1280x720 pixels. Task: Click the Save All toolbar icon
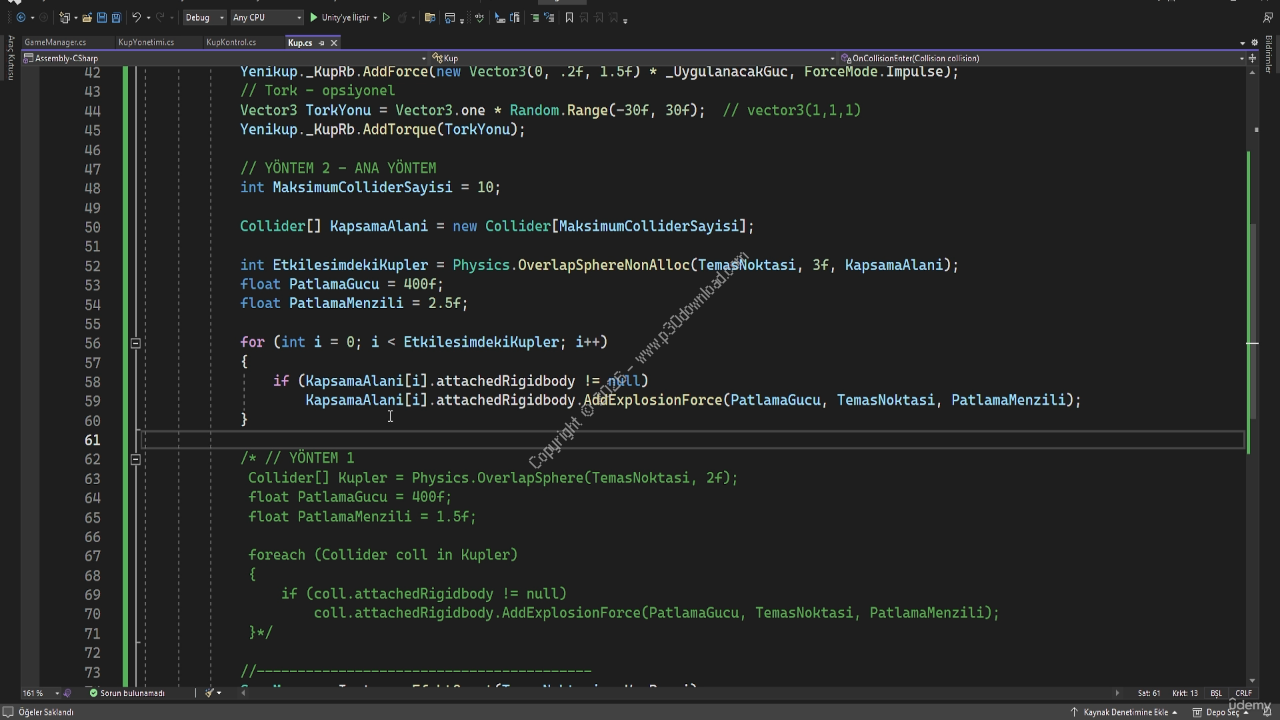(117, 17)
